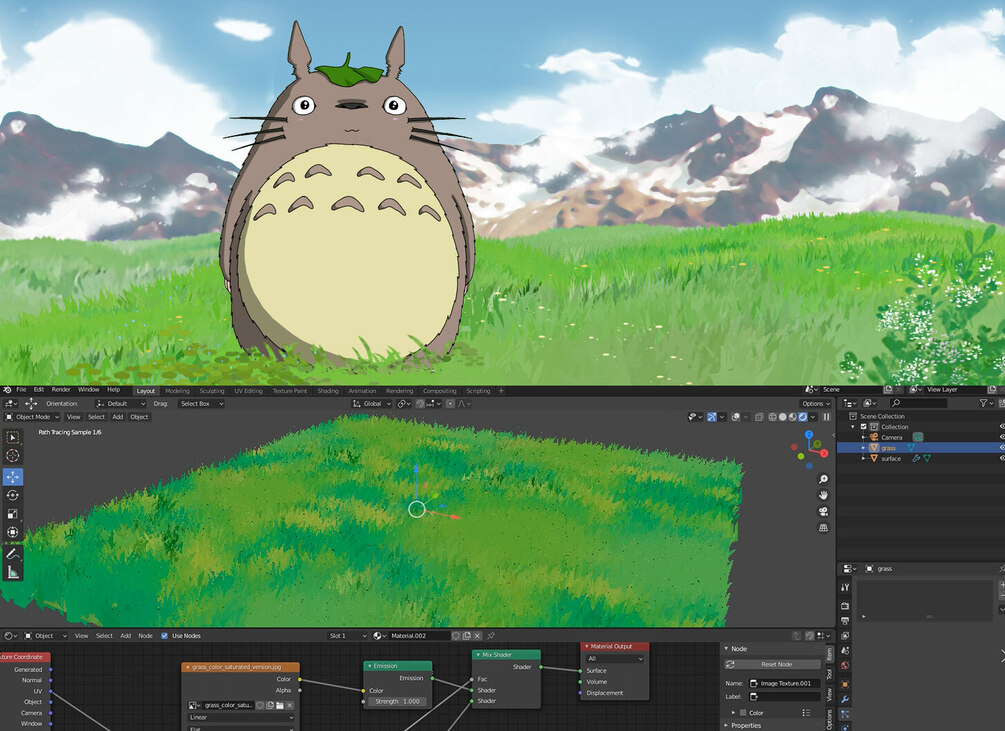This screenshot has height=731, width=1005.
Task: Select the Scale tool
Action: 13,514
